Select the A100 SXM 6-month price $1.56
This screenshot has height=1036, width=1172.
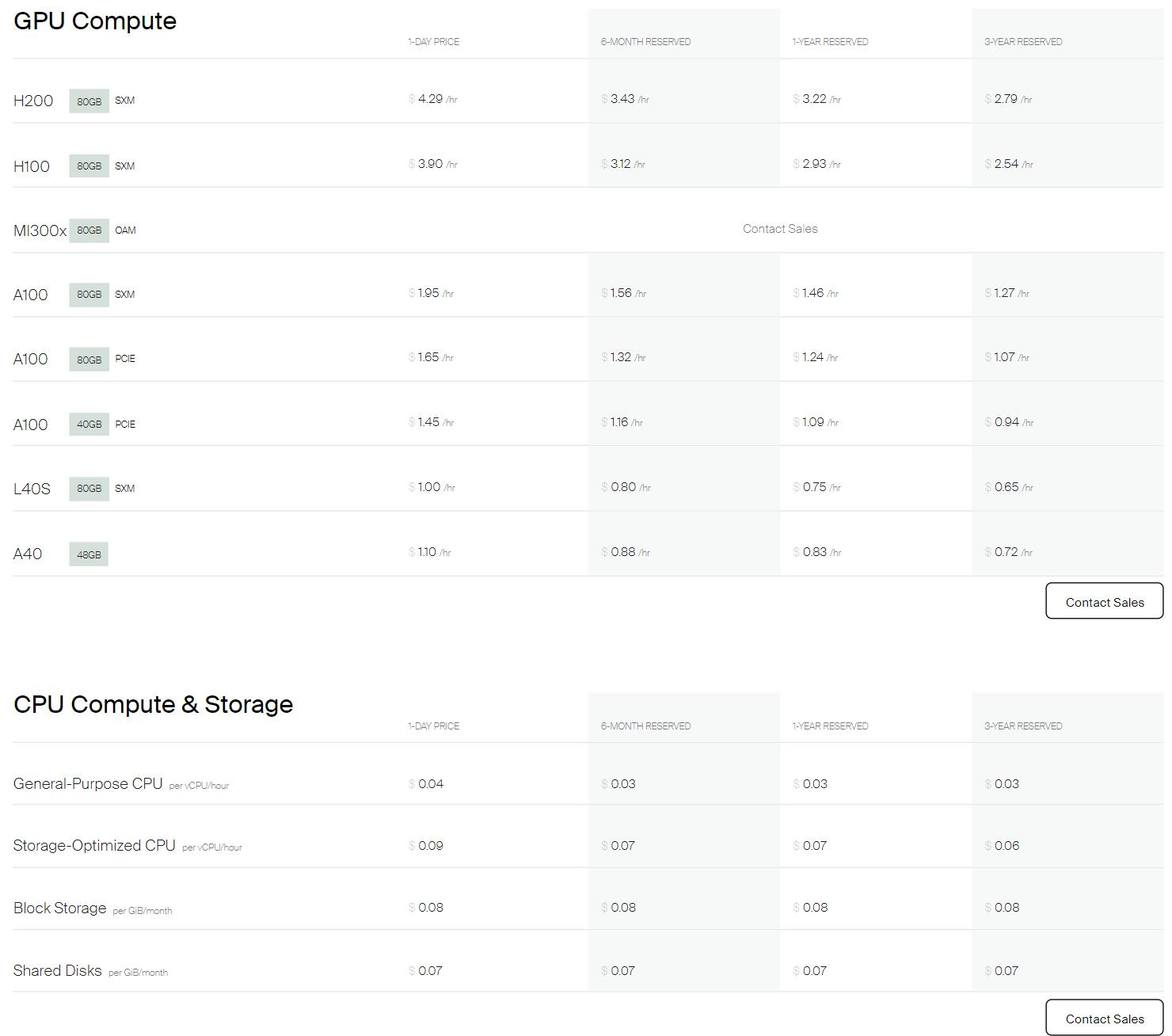pyautogui.click(x=623, y=293)
